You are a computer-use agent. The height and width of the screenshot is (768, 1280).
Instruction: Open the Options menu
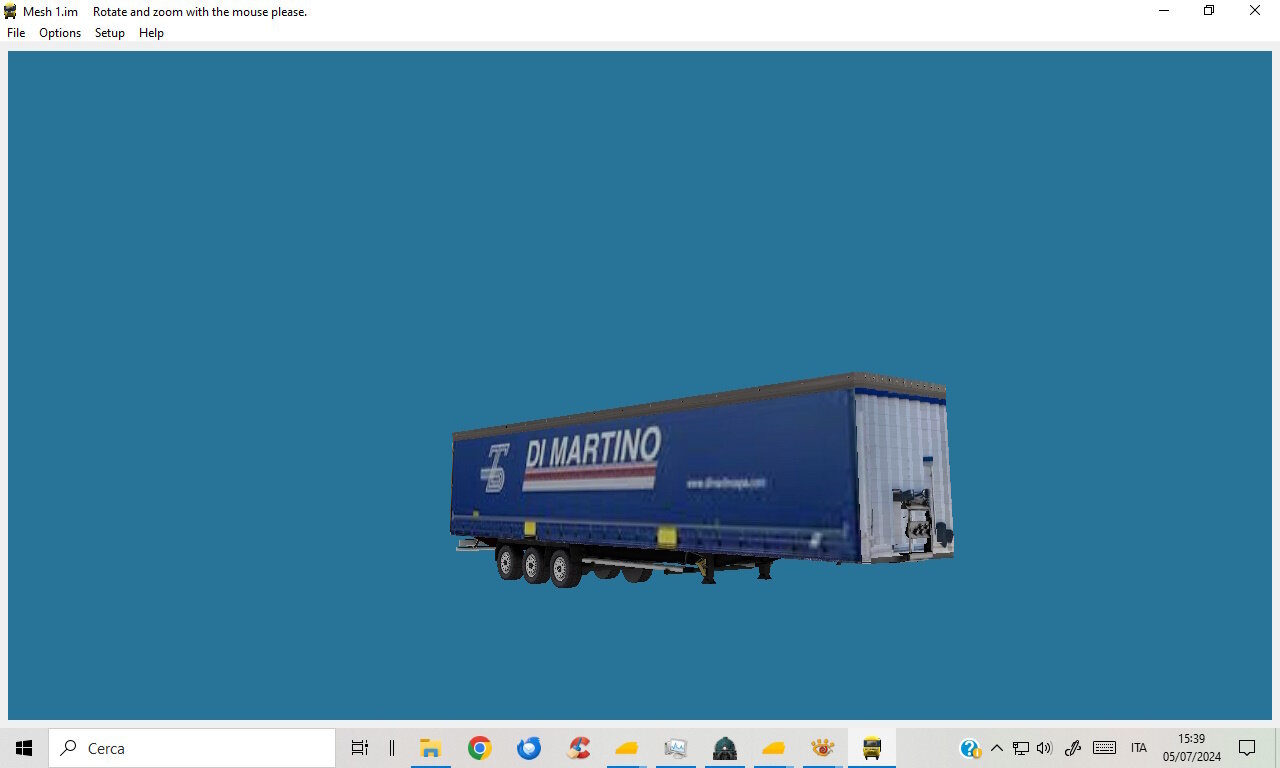pos(60,33)
